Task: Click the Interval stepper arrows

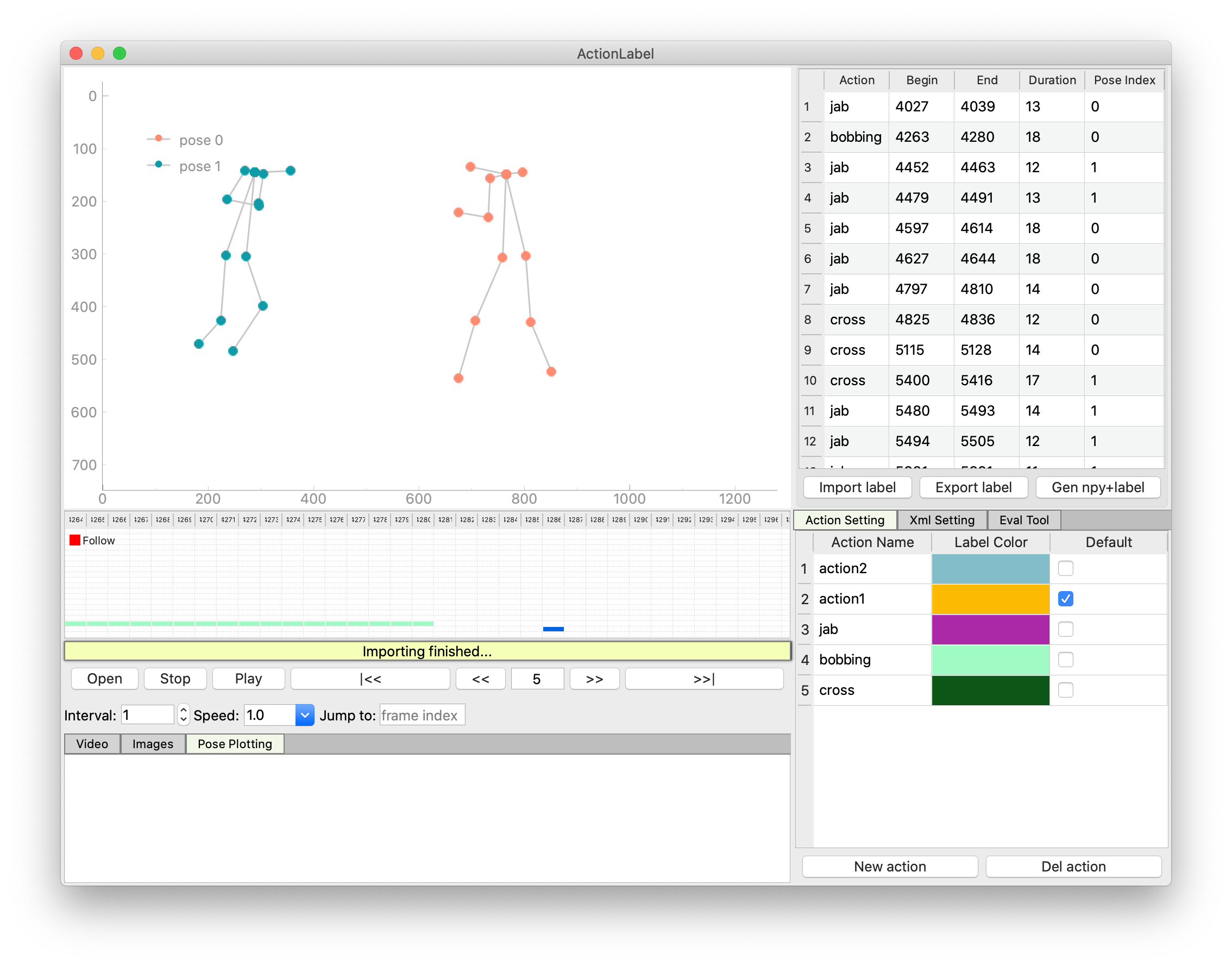Action: click(183, 715)
